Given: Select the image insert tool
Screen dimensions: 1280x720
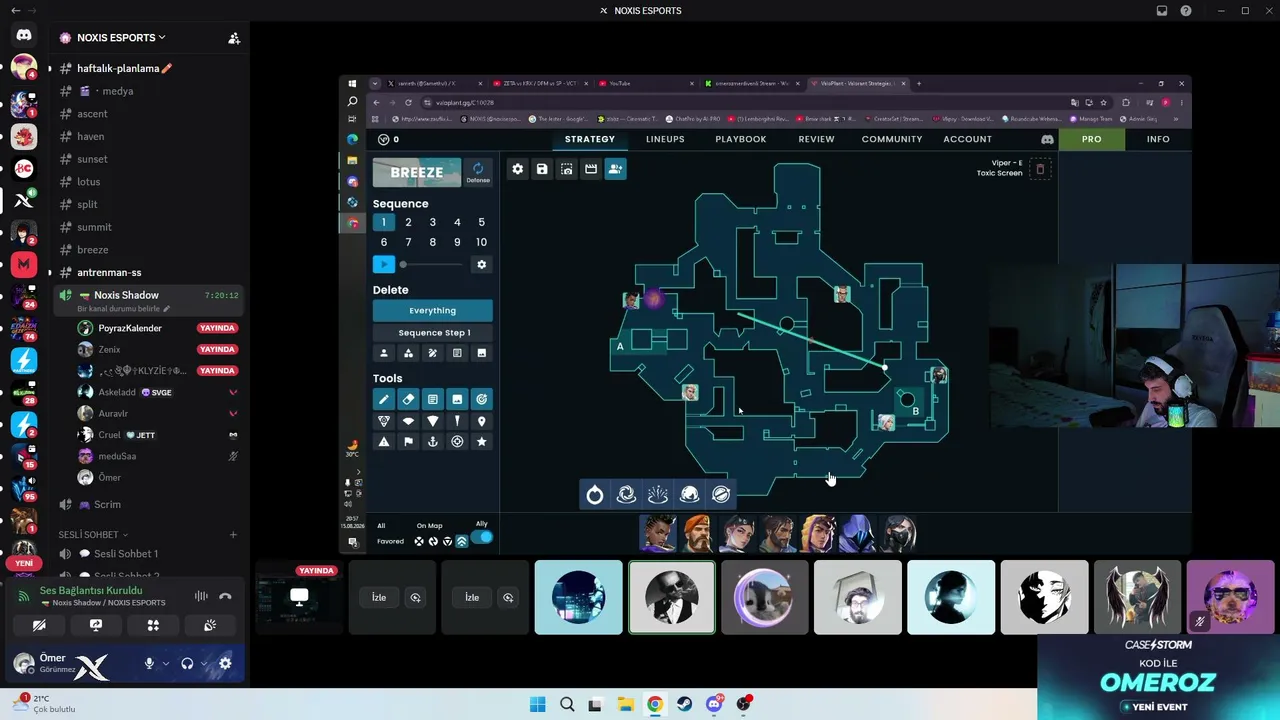Looking at the screenshot, I should point(457,399).
